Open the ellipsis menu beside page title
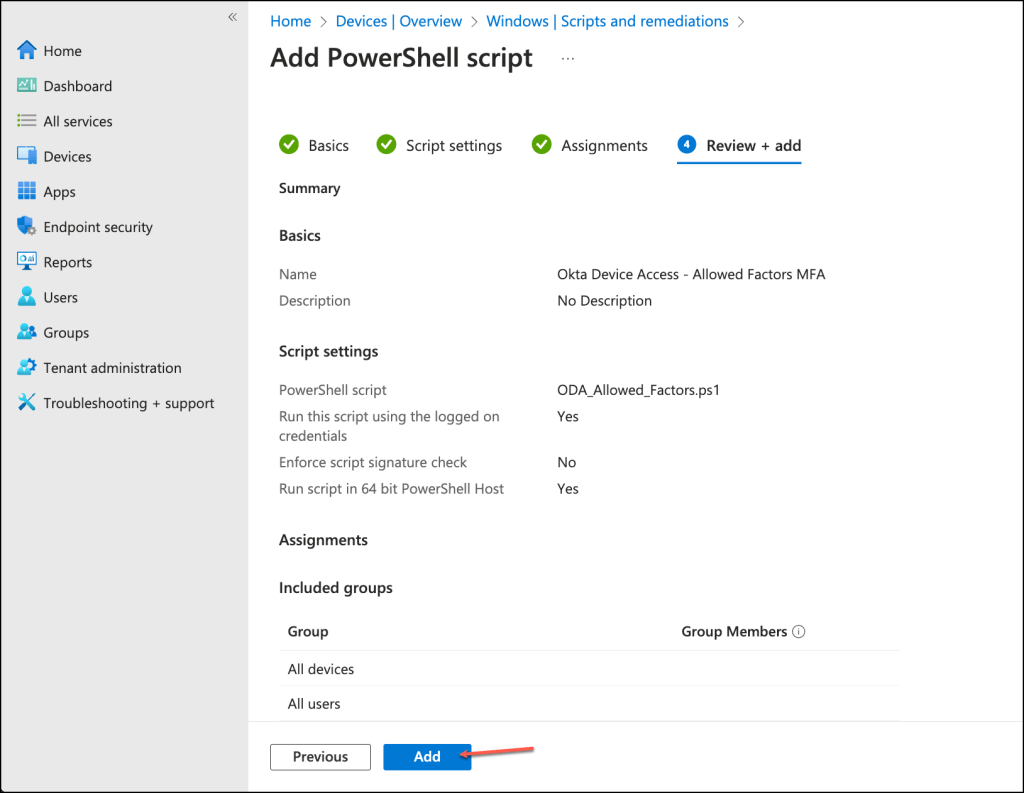Image resolution: width=1024 pixels, height=793 pixels. click(x=568, y=59)
